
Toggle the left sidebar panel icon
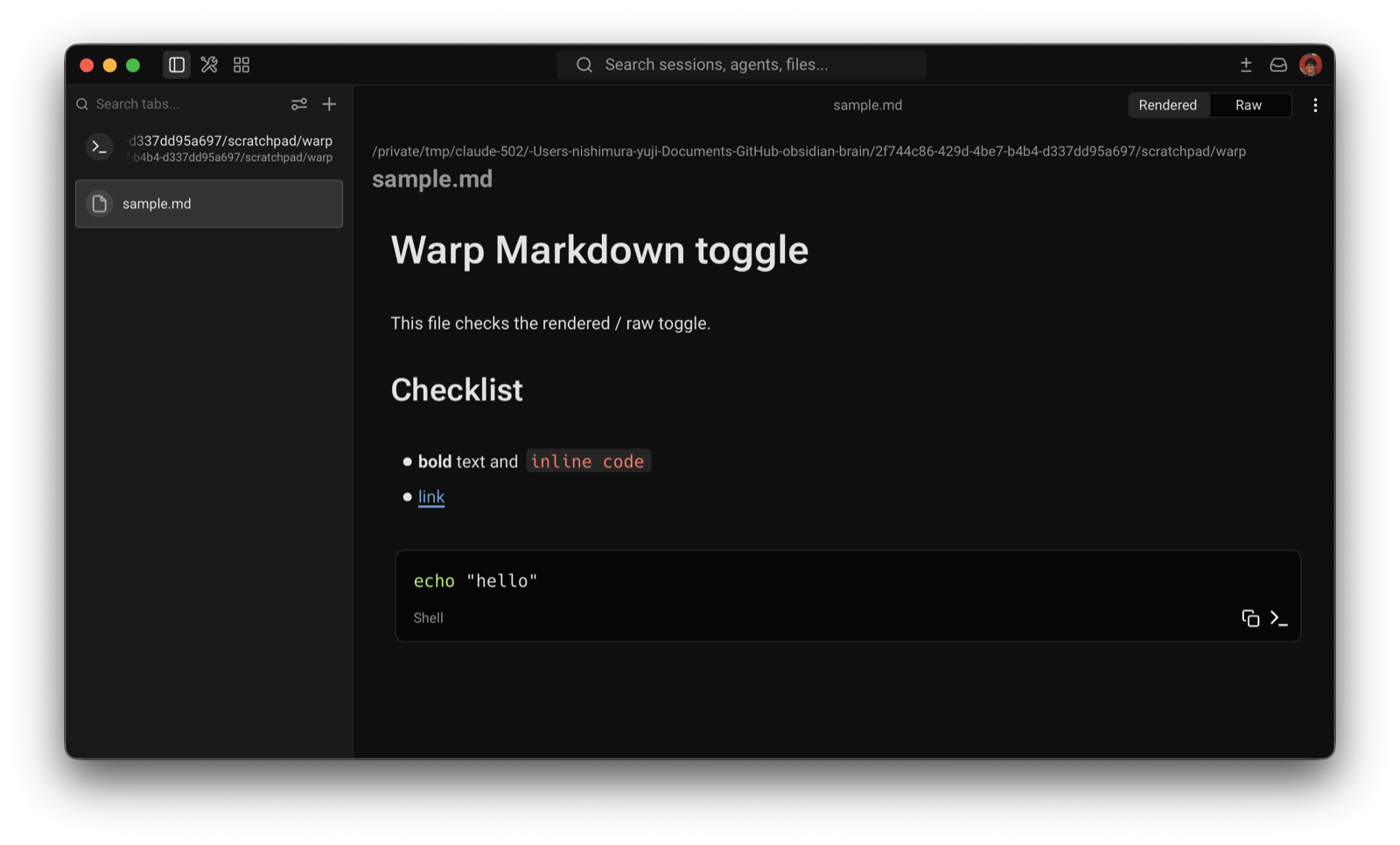pos(177,65)
